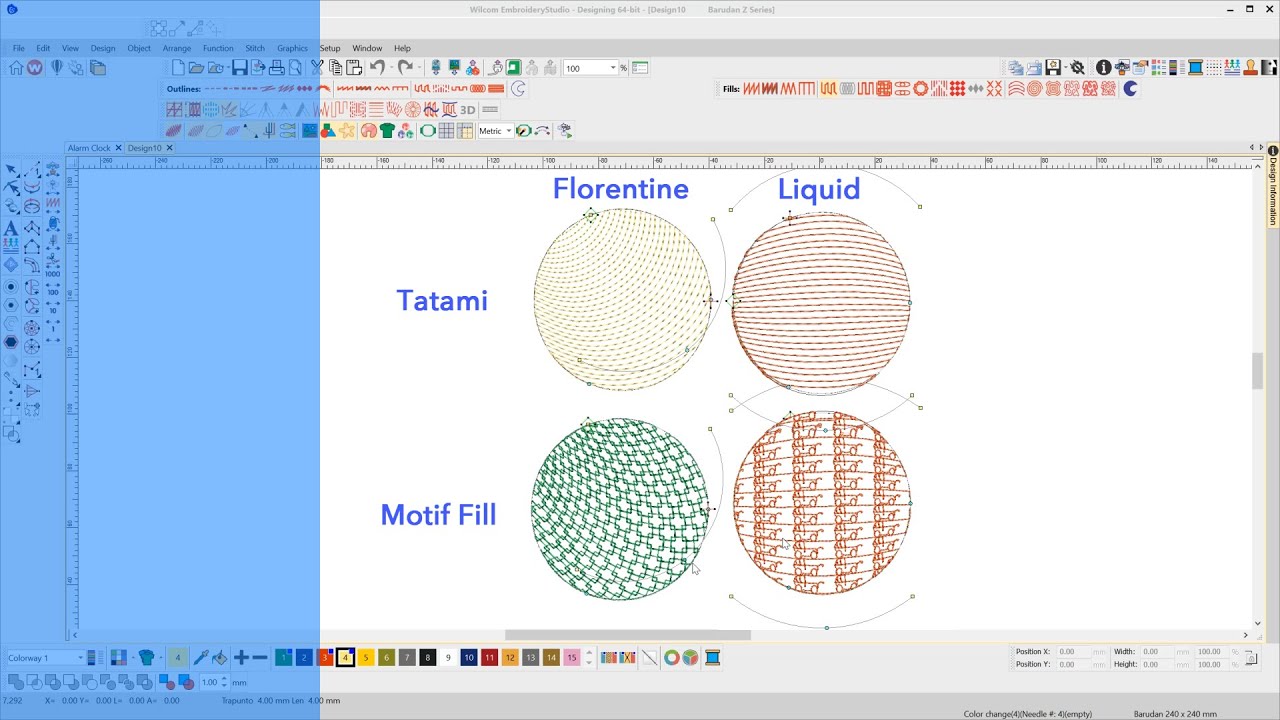The width and height of the screenshot is (1280, 720).
Task: Click the thread spool icon in top-right toolbar
Action: pyautogui.click(x=1194, y=67)
